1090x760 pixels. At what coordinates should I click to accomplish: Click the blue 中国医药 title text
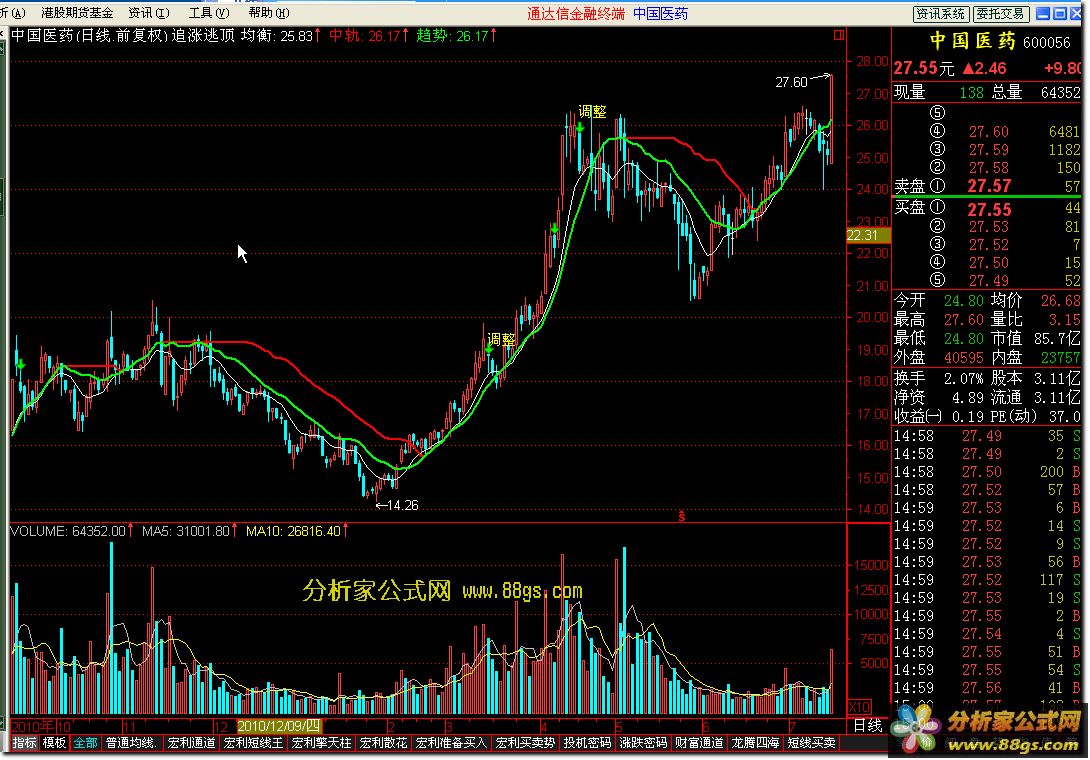point(660,13)
